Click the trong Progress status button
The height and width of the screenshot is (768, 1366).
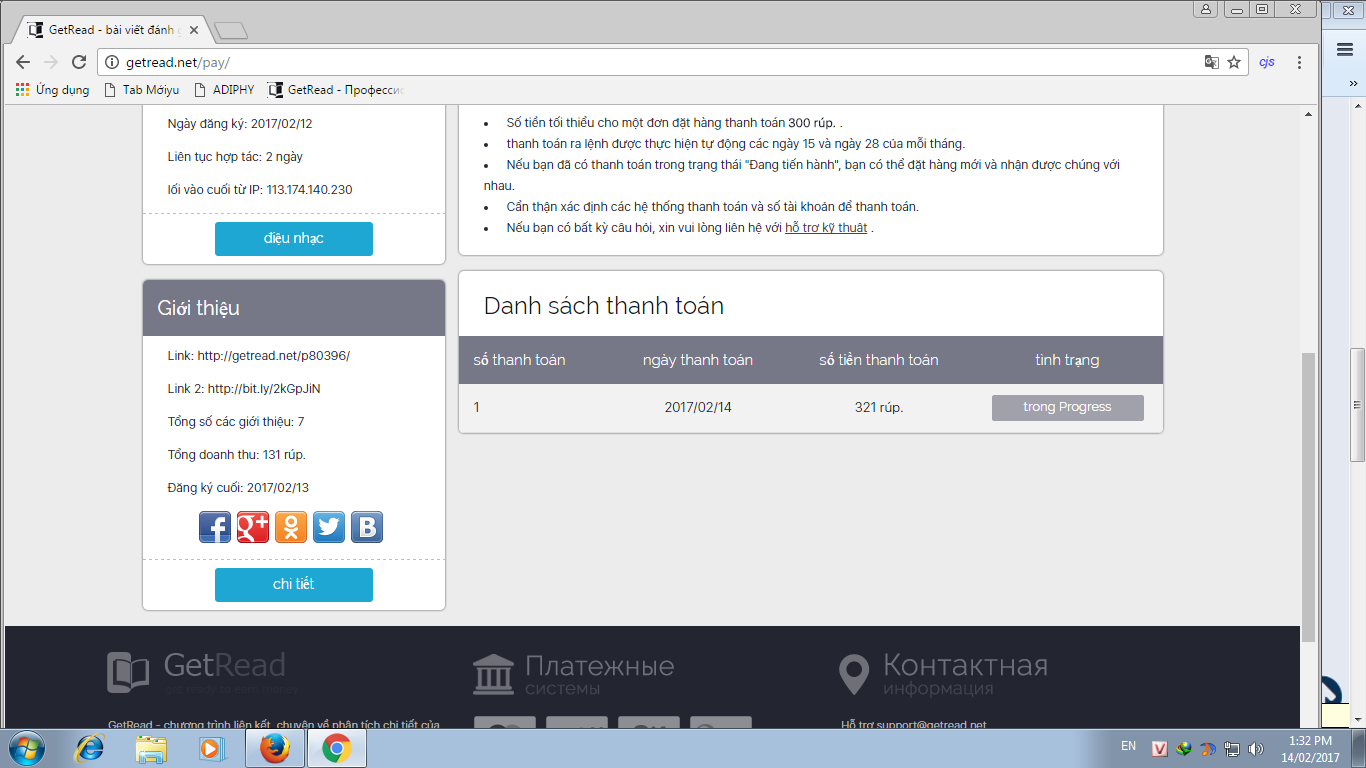(1068, 408)
